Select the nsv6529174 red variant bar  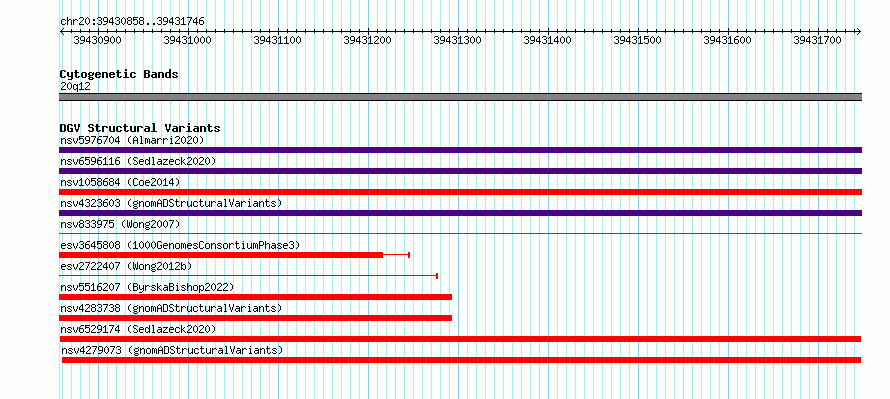tap(460, 339)
